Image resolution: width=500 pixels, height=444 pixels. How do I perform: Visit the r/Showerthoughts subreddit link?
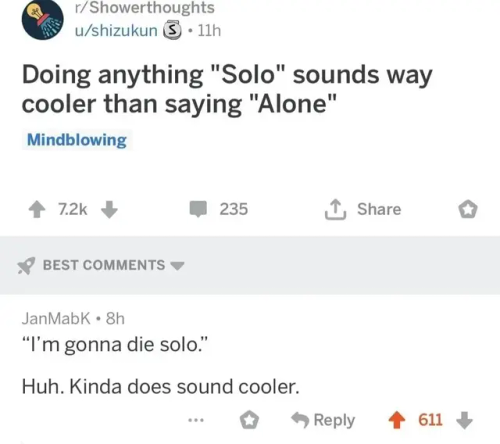pos(145,8)
